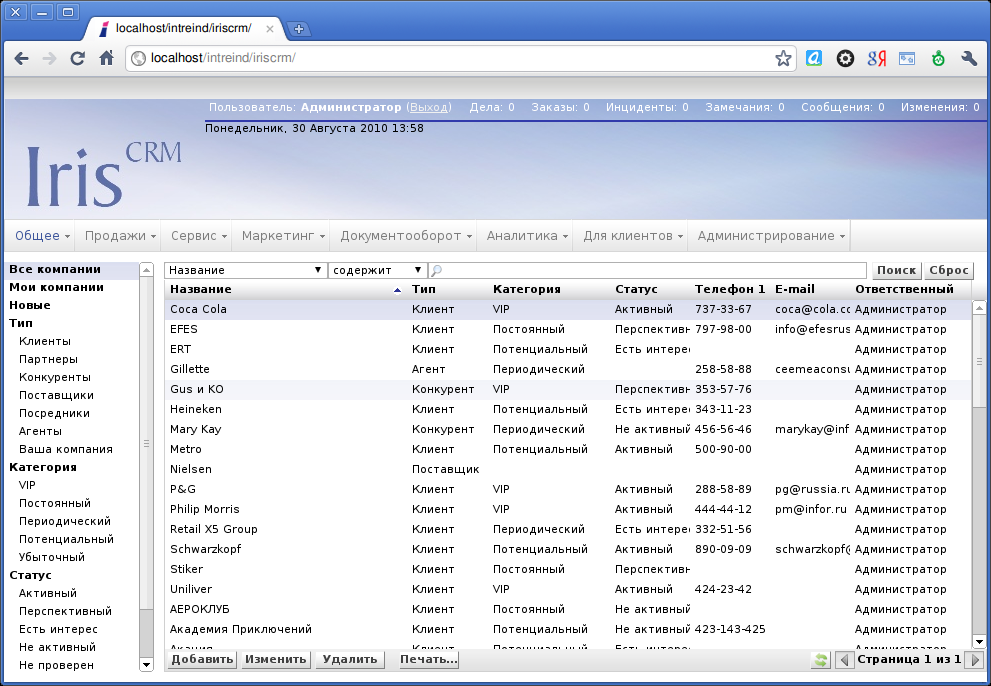
Task: Click the gY translate extension icon
Action: click(x=876, y=59)
